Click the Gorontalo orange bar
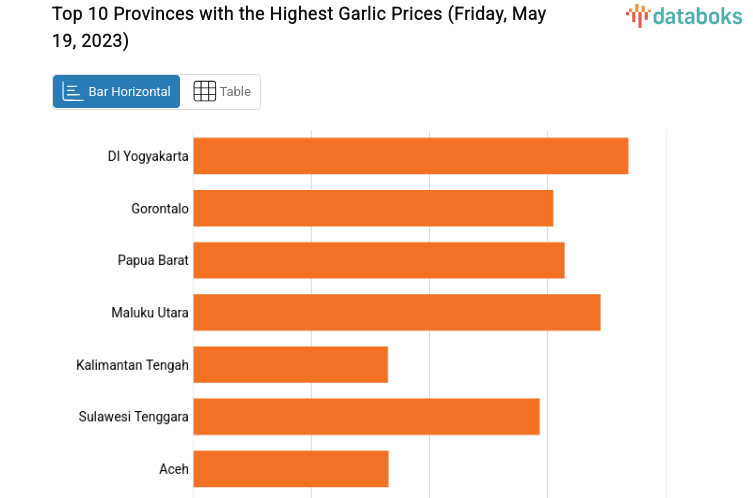This screenshot has width=753, height=498. coord(373,208)
